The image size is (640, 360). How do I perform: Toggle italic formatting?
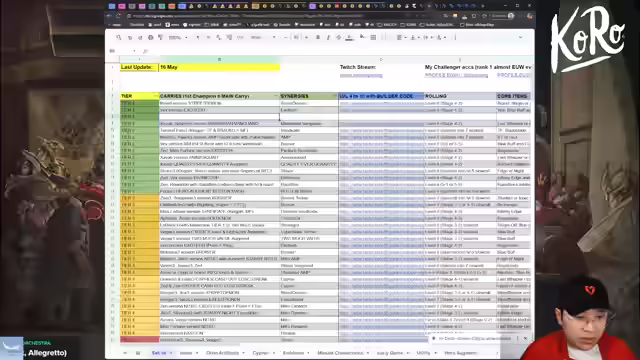tap(328, 37)
